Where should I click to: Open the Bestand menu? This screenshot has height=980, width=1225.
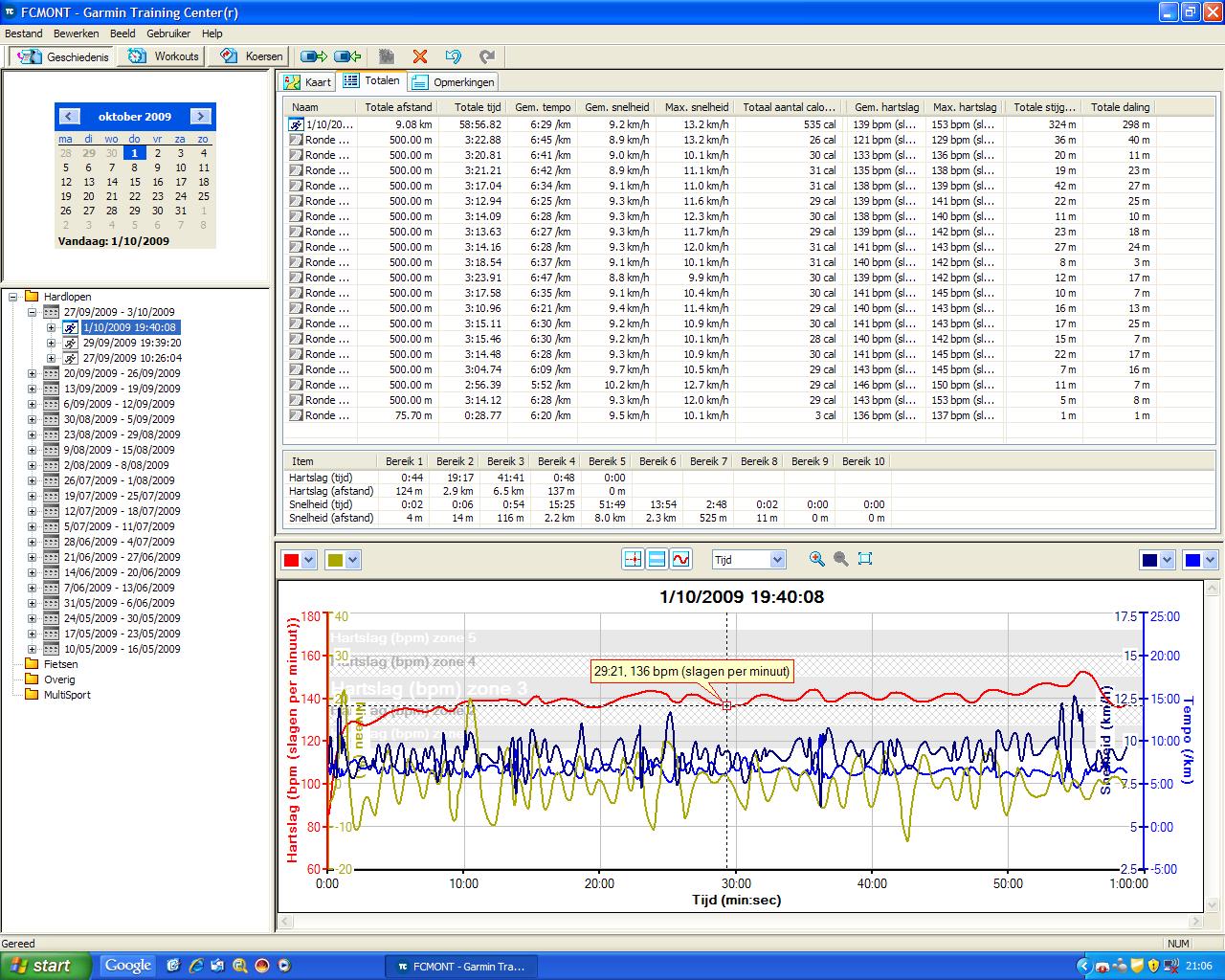coord(24,33)
